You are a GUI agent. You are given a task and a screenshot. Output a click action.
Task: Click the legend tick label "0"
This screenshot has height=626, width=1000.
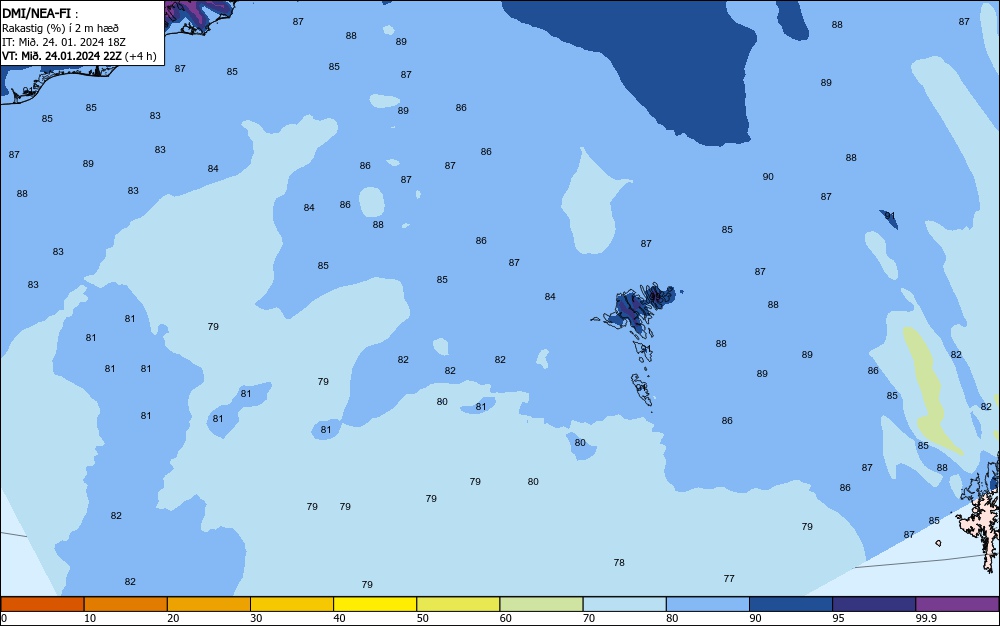4,618
